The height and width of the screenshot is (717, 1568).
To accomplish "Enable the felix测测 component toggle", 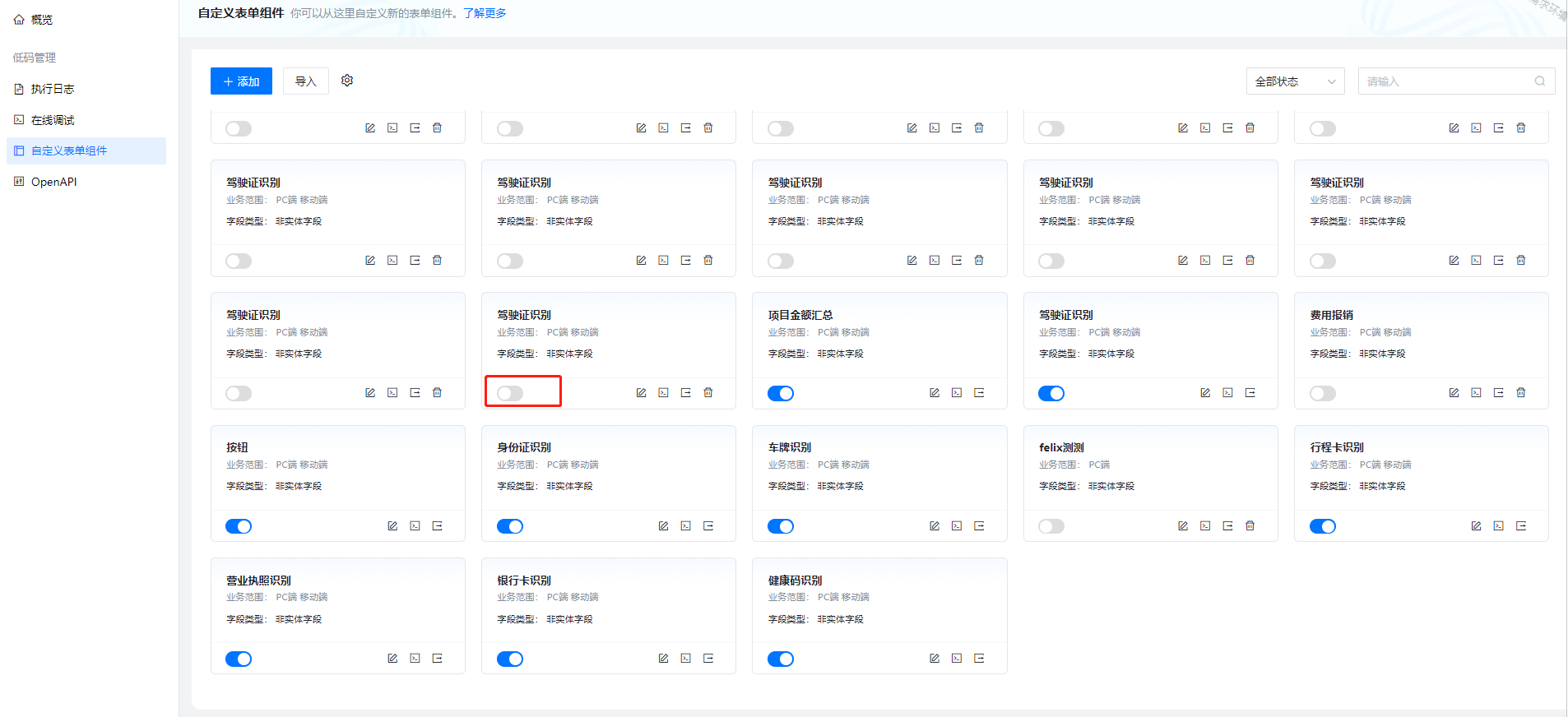I will tap(1051, 526).
